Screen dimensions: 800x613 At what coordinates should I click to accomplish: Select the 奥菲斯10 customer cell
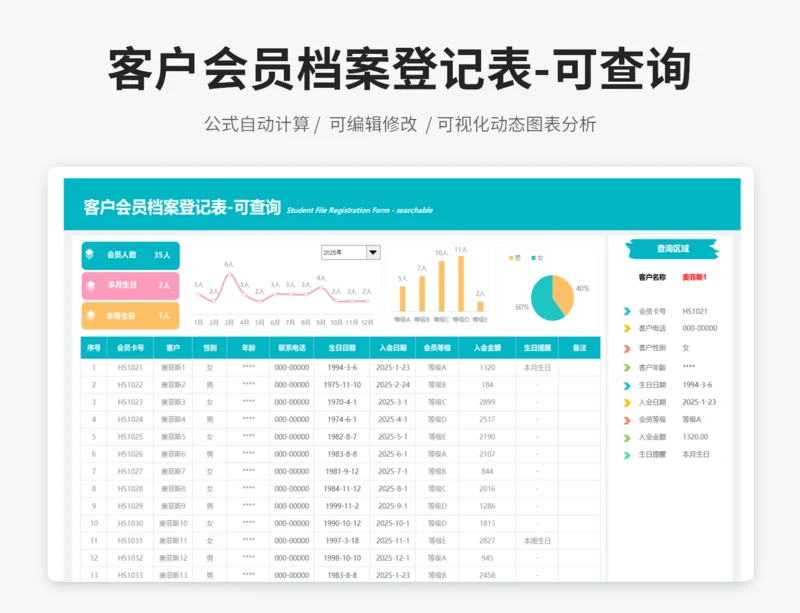pyautogui.click(x=173, y=524)
